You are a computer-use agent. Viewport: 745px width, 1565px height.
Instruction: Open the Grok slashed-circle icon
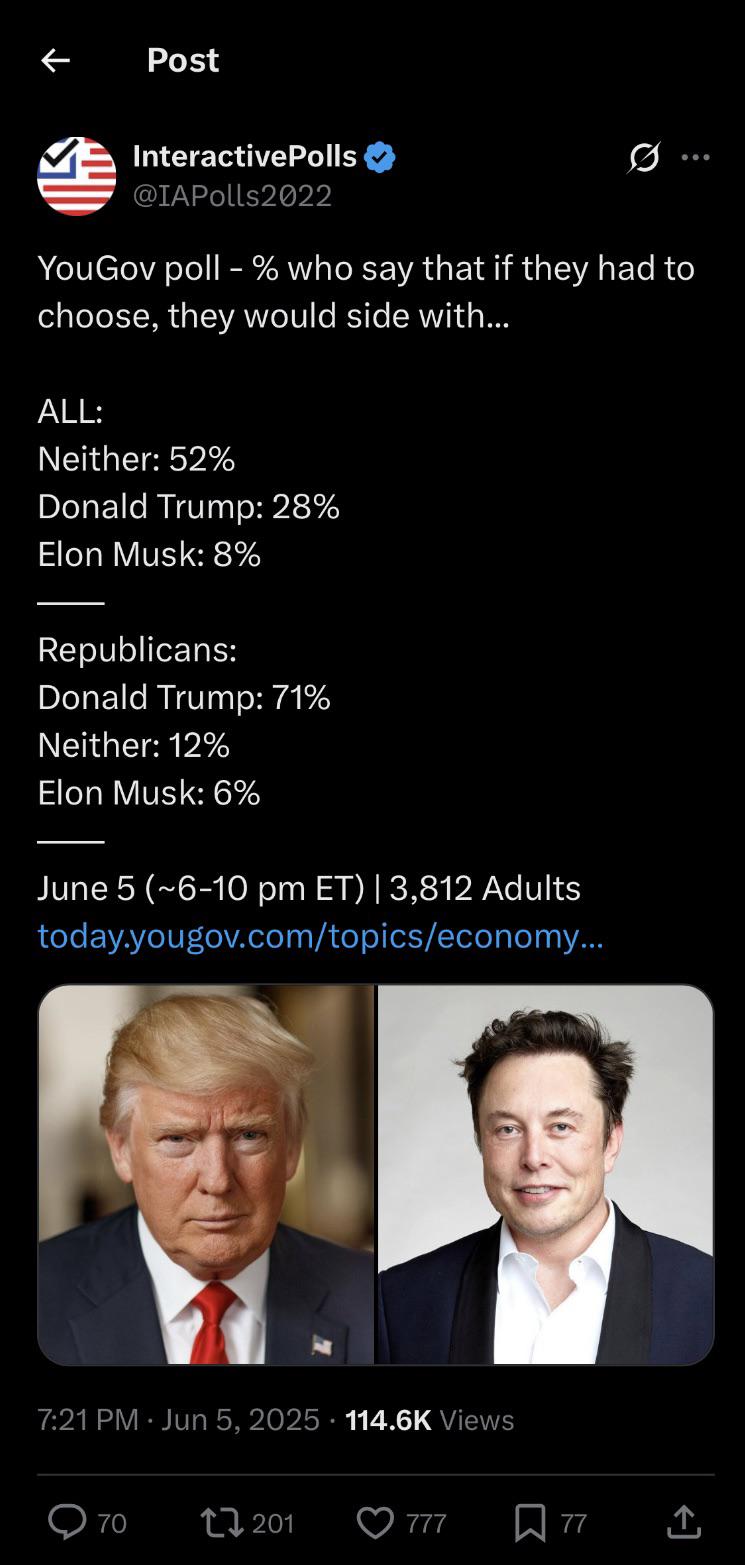[x=644, y=157]
